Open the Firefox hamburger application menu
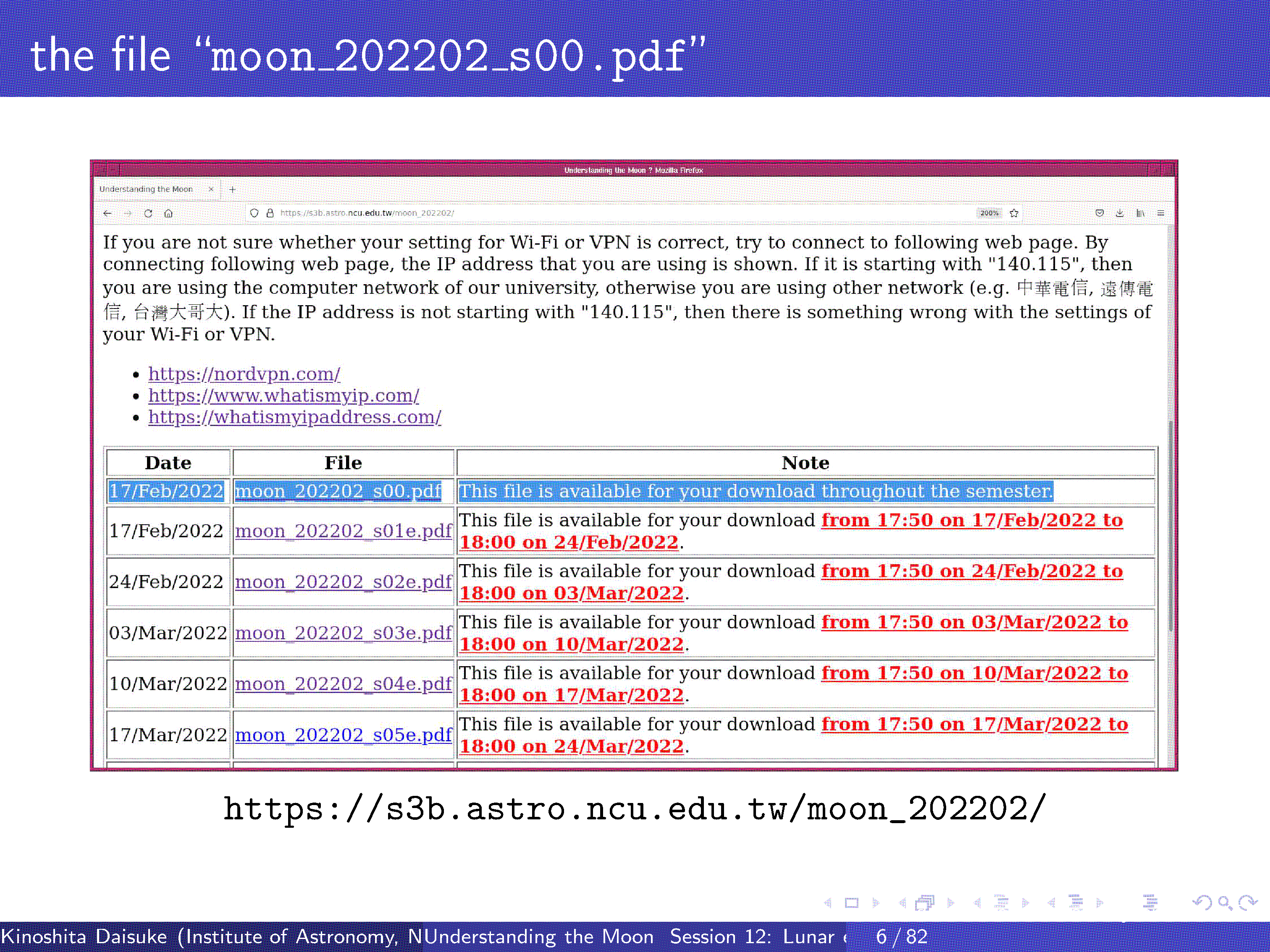The image size is (1270, 952). tap(1160, 213)
